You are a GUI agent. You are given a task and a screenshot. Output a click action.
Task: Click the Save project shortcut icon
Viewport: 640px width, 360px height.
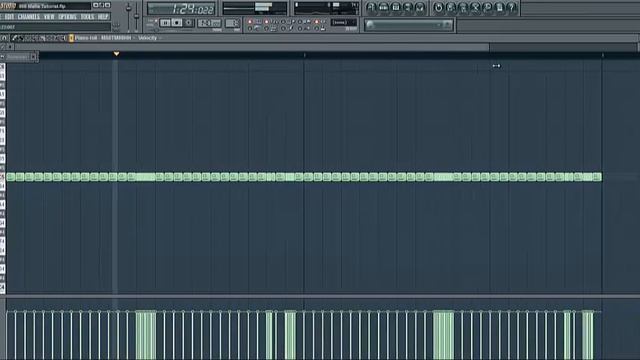click(x=451, y=7)
